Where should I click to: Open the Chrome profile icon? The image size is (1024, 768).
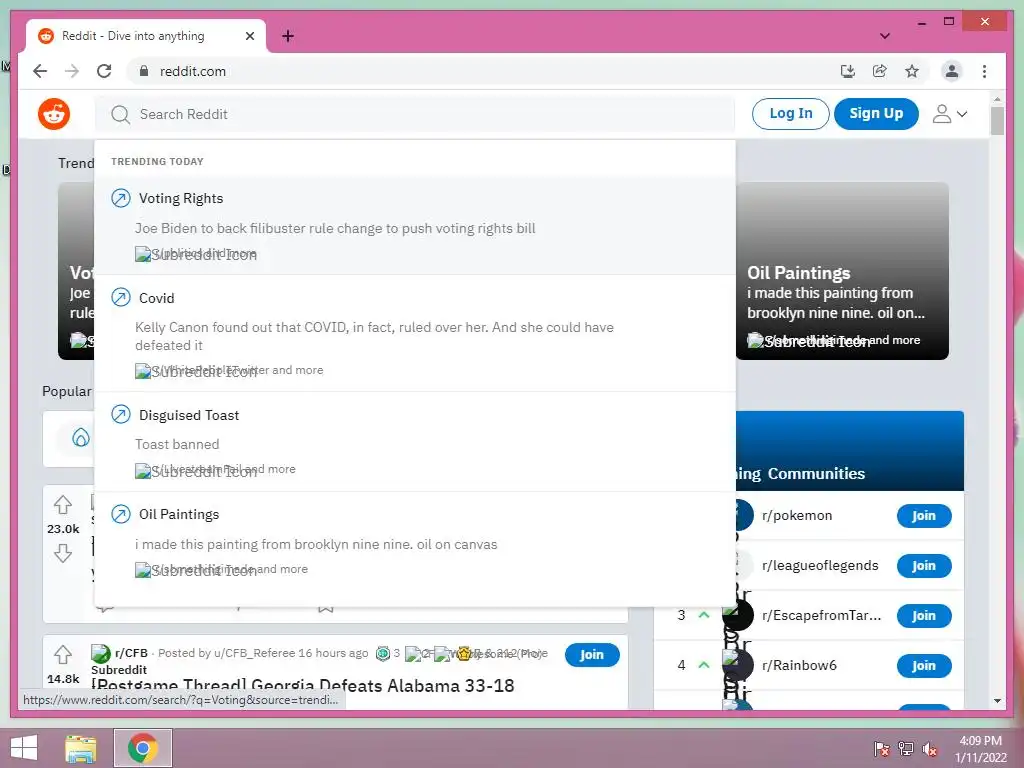952,71
